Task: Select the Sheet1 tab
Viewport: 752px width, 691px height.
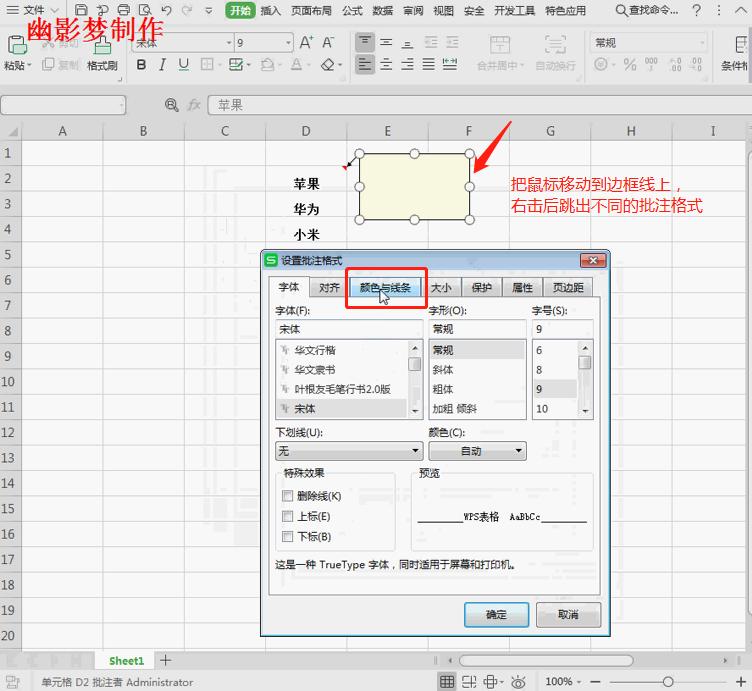Action: [126, 661]
